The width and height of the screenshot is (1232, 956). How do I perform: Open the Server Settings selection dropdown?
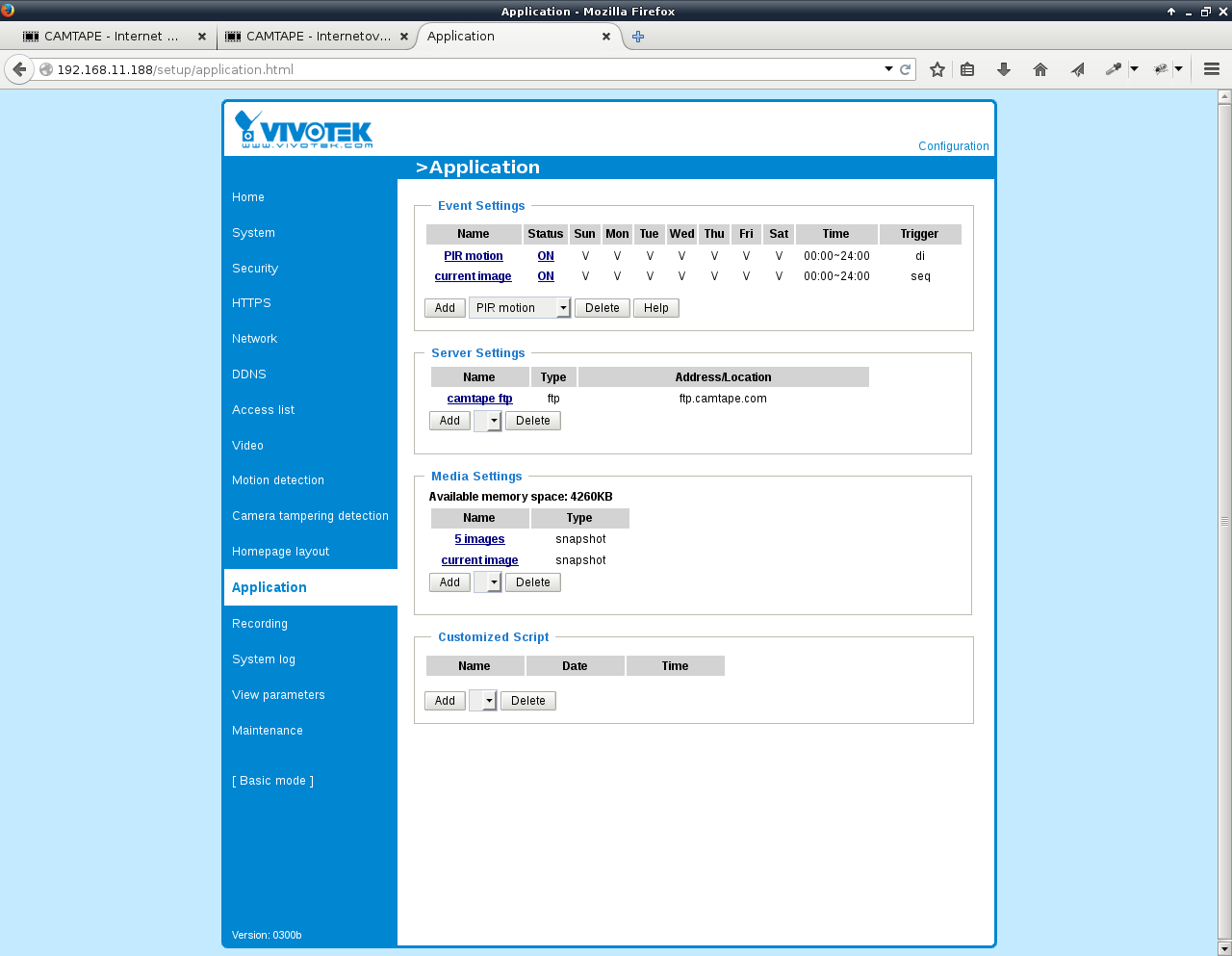(x=493, y=421)
